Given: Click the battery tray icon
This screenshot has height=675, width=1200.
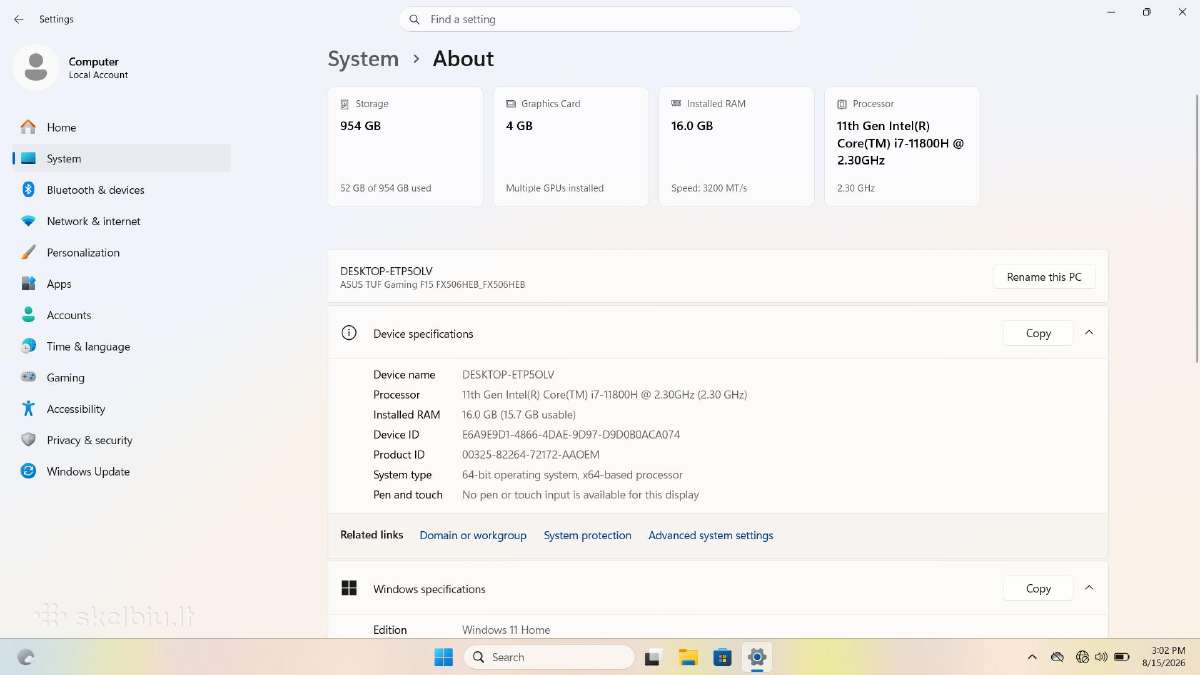Looking at the screenshot, I should click(1122, 657).
